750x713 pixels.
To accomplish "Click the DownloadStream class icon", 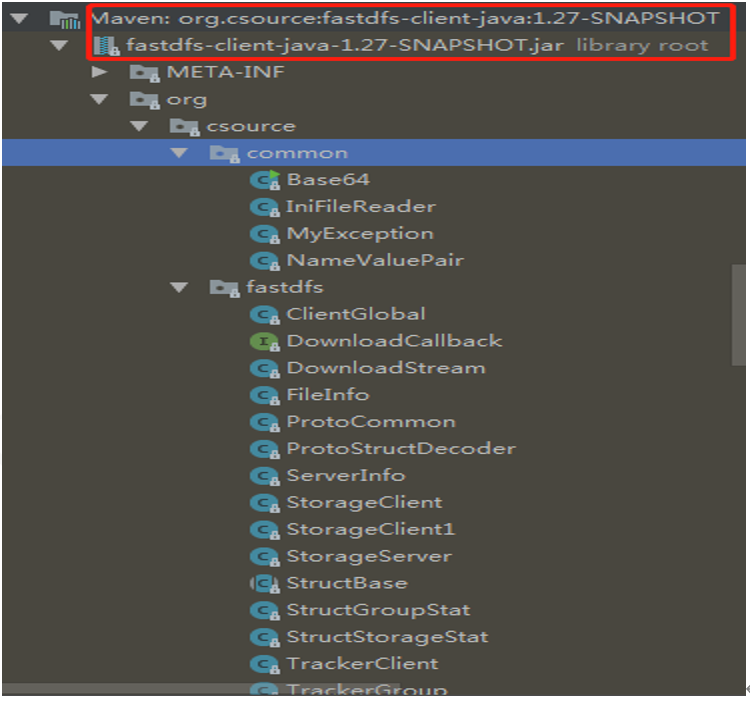I will coord(265,369).
